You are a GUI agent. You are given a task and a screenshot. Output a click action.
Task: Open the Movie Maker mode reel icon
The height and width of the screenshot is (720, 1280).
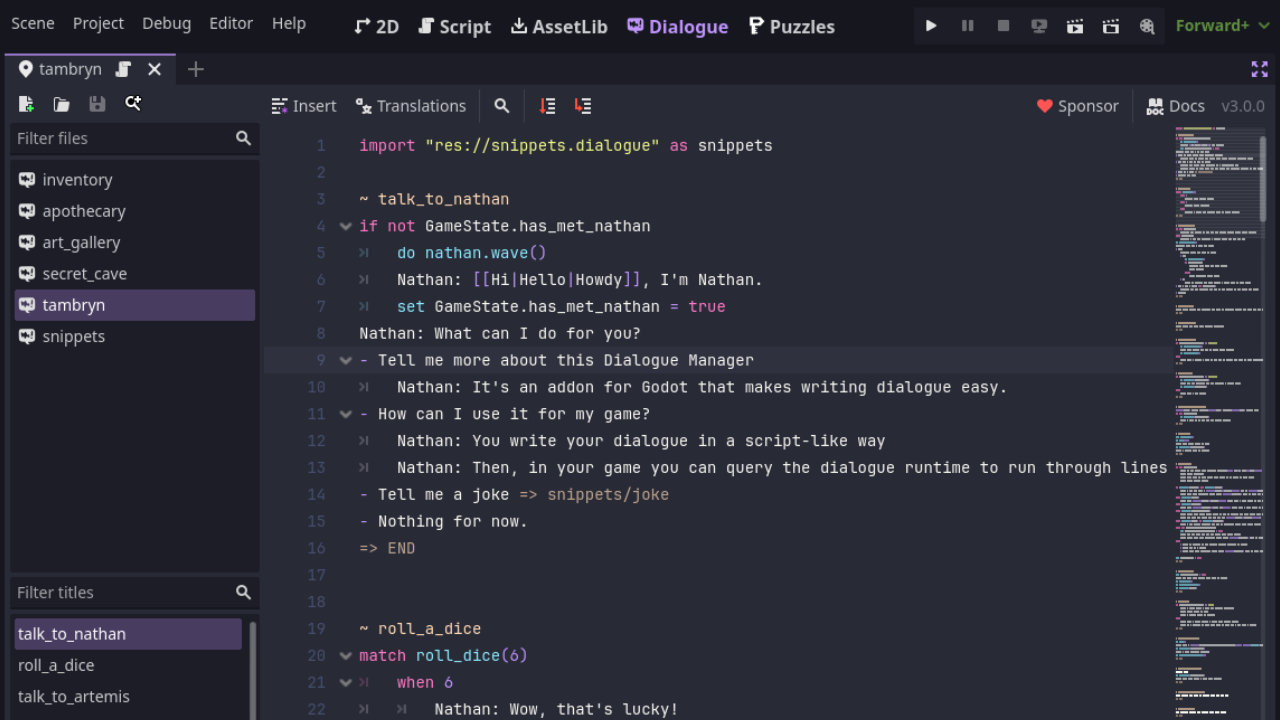(1147, 26)
